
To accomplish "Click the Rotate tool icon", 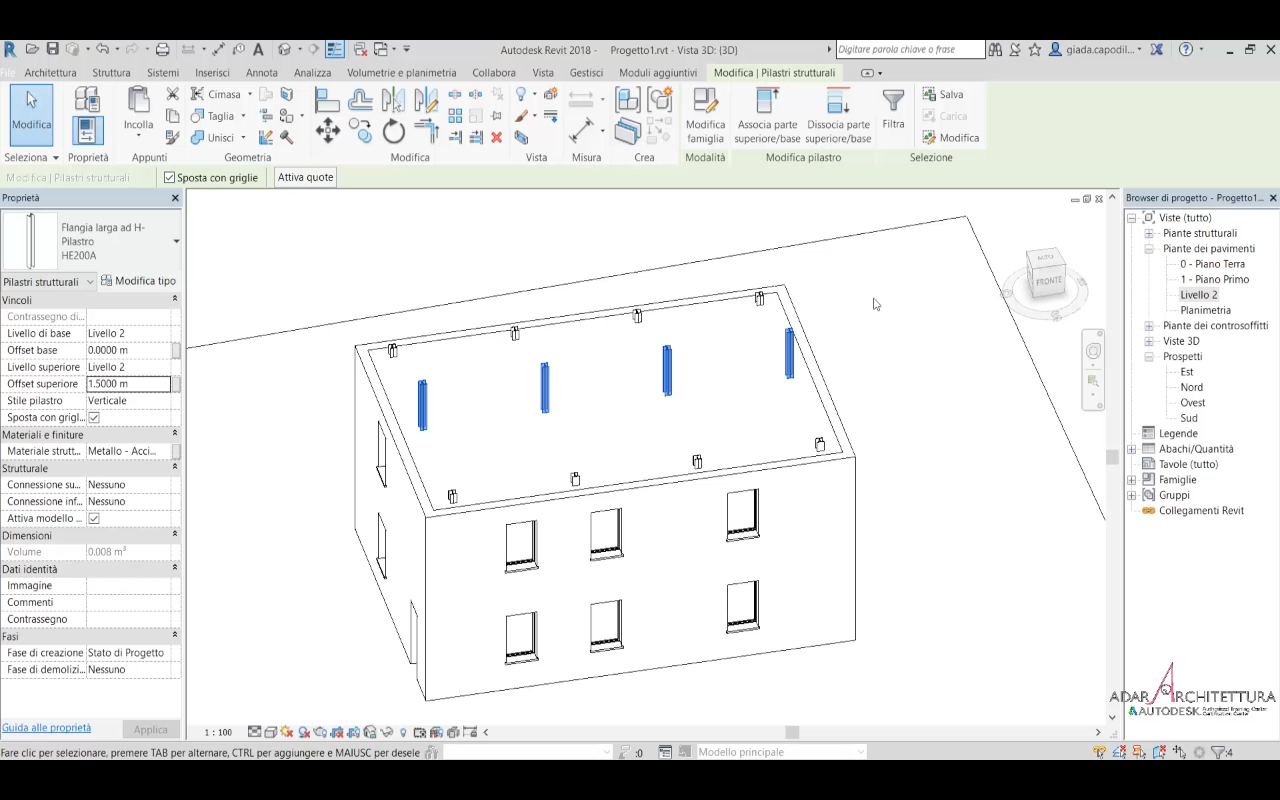I will pyautogui.click(x=394, y=131).
